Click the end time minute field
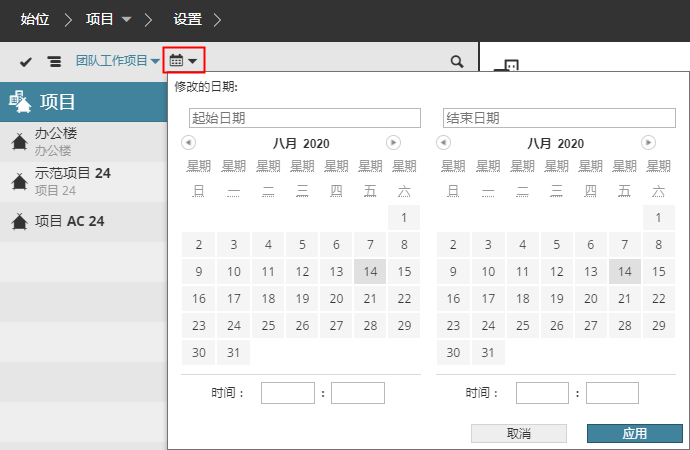 pyautogui.click(x=612, y=393)
